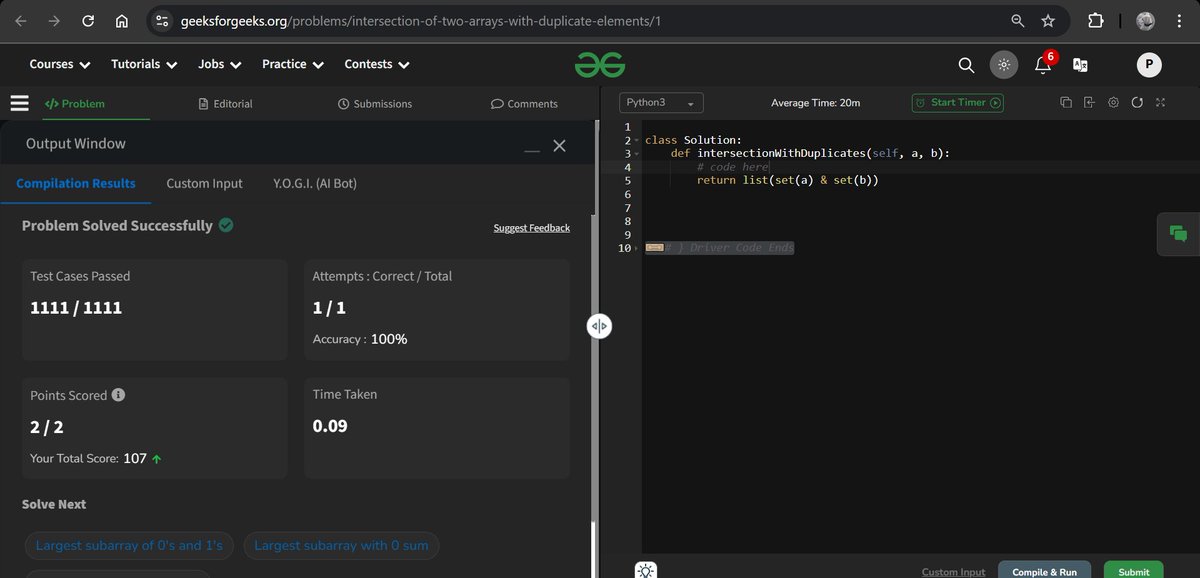Reload the page
This screenshot has width=1200, height=578.
coord(88,21)
